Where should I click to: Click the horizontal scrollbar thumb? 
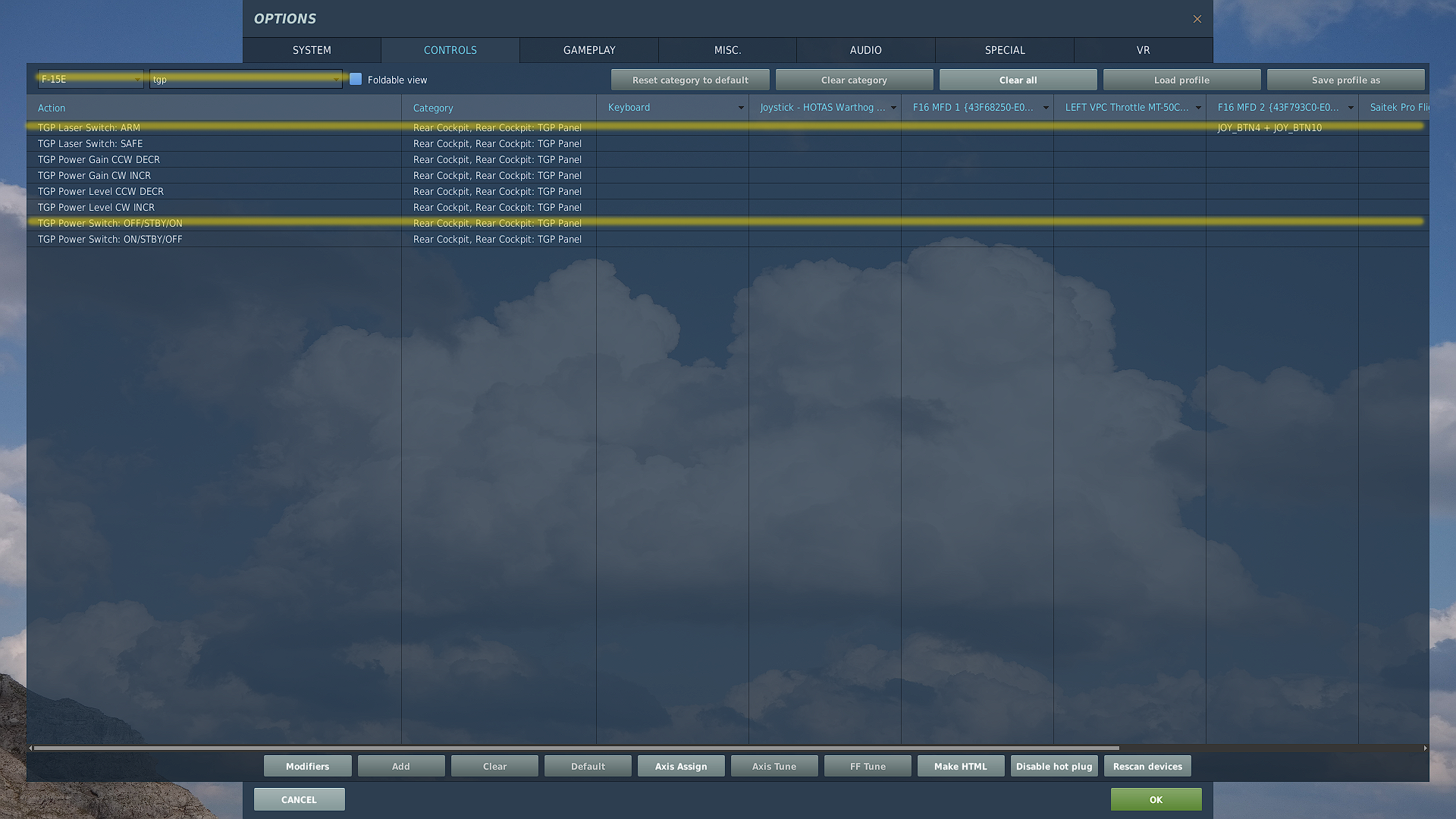(x=576, y=748)
